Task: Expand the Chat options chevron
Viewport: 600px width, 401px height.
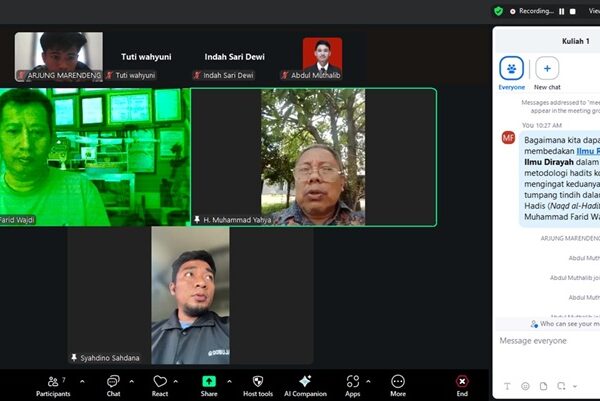Action: coord(132,381)
